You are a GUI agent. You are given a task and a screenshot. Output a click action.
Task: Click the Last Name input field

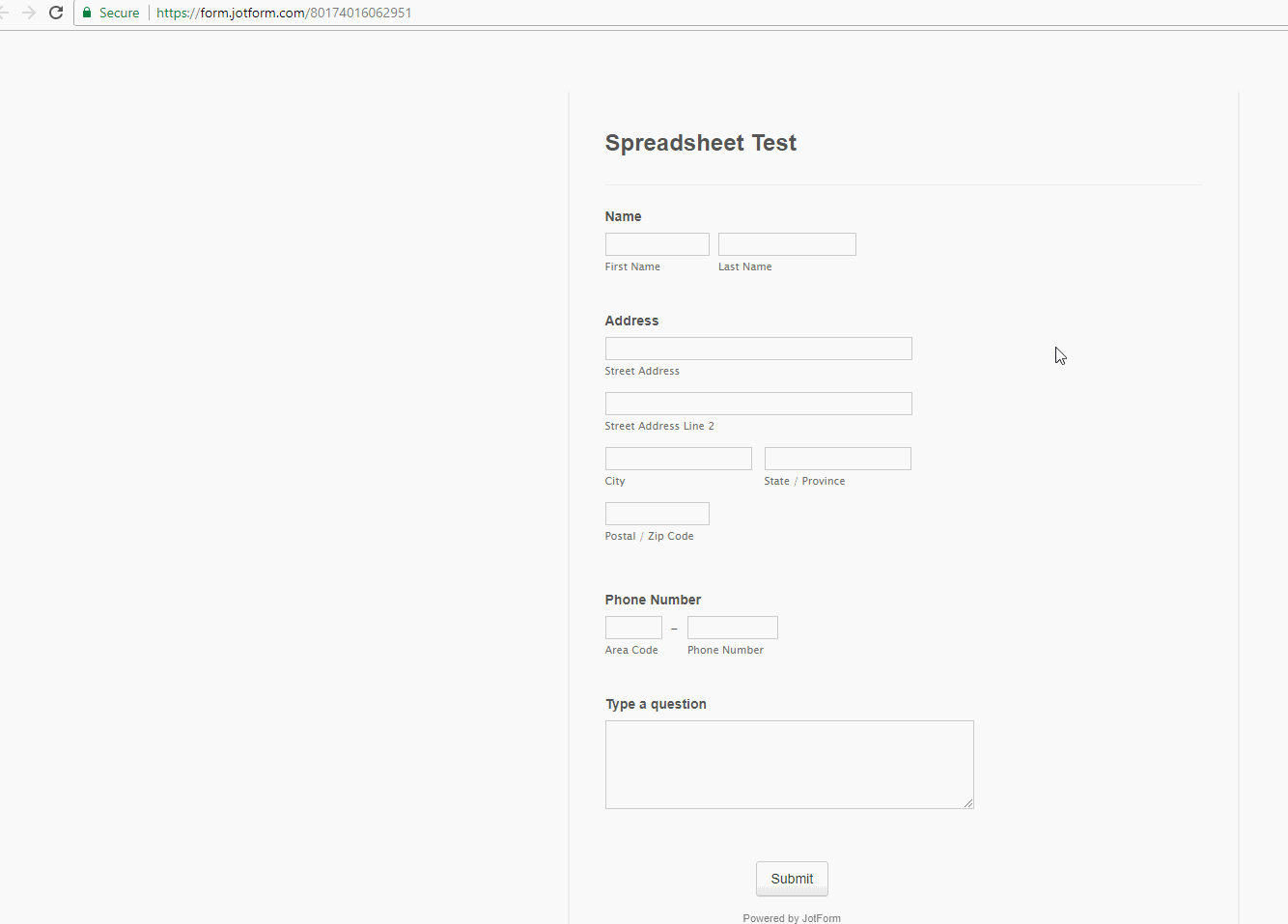pos(787,244)
